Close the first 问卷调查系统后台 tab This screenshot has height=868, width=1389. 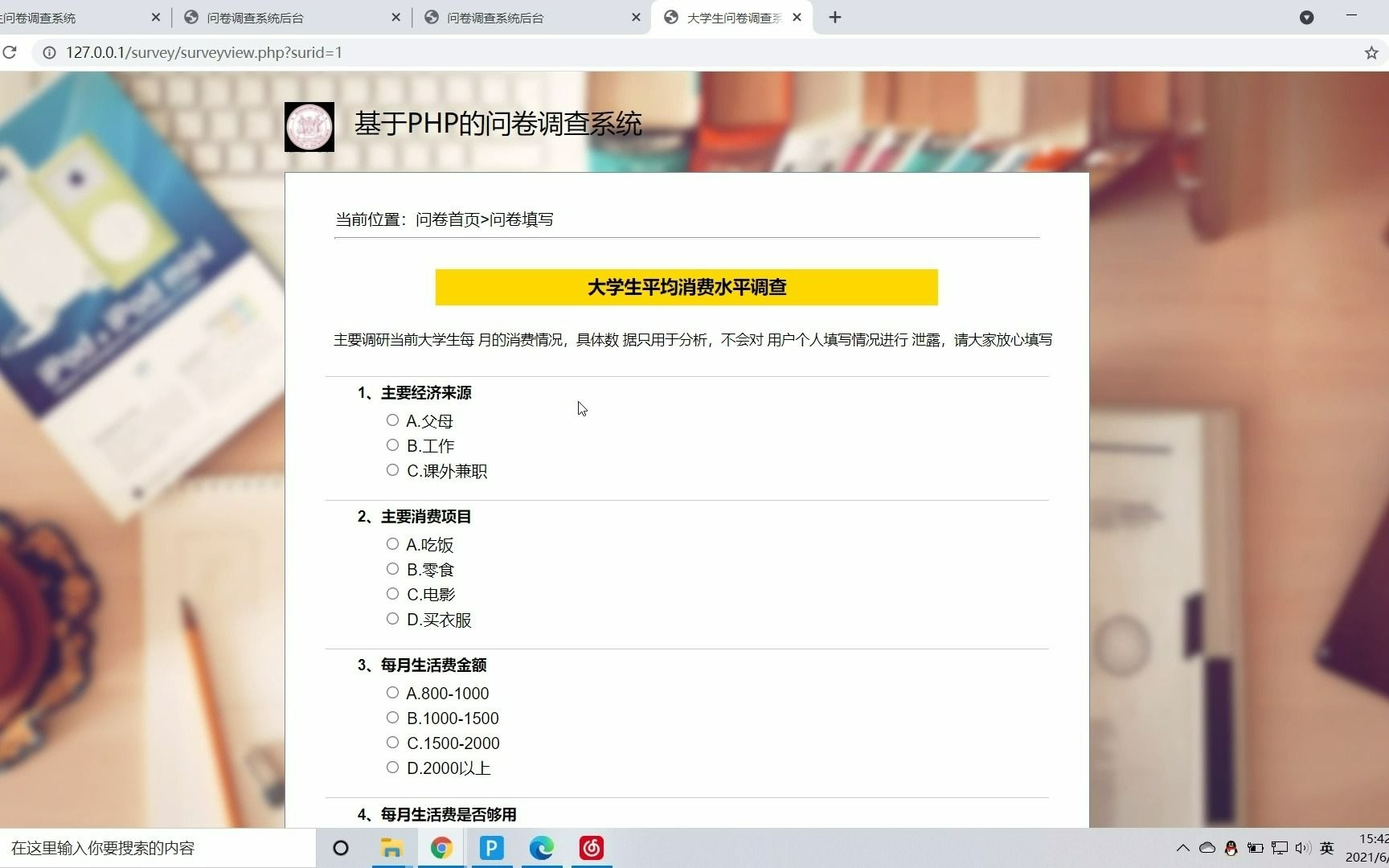[x=395, y=18]
